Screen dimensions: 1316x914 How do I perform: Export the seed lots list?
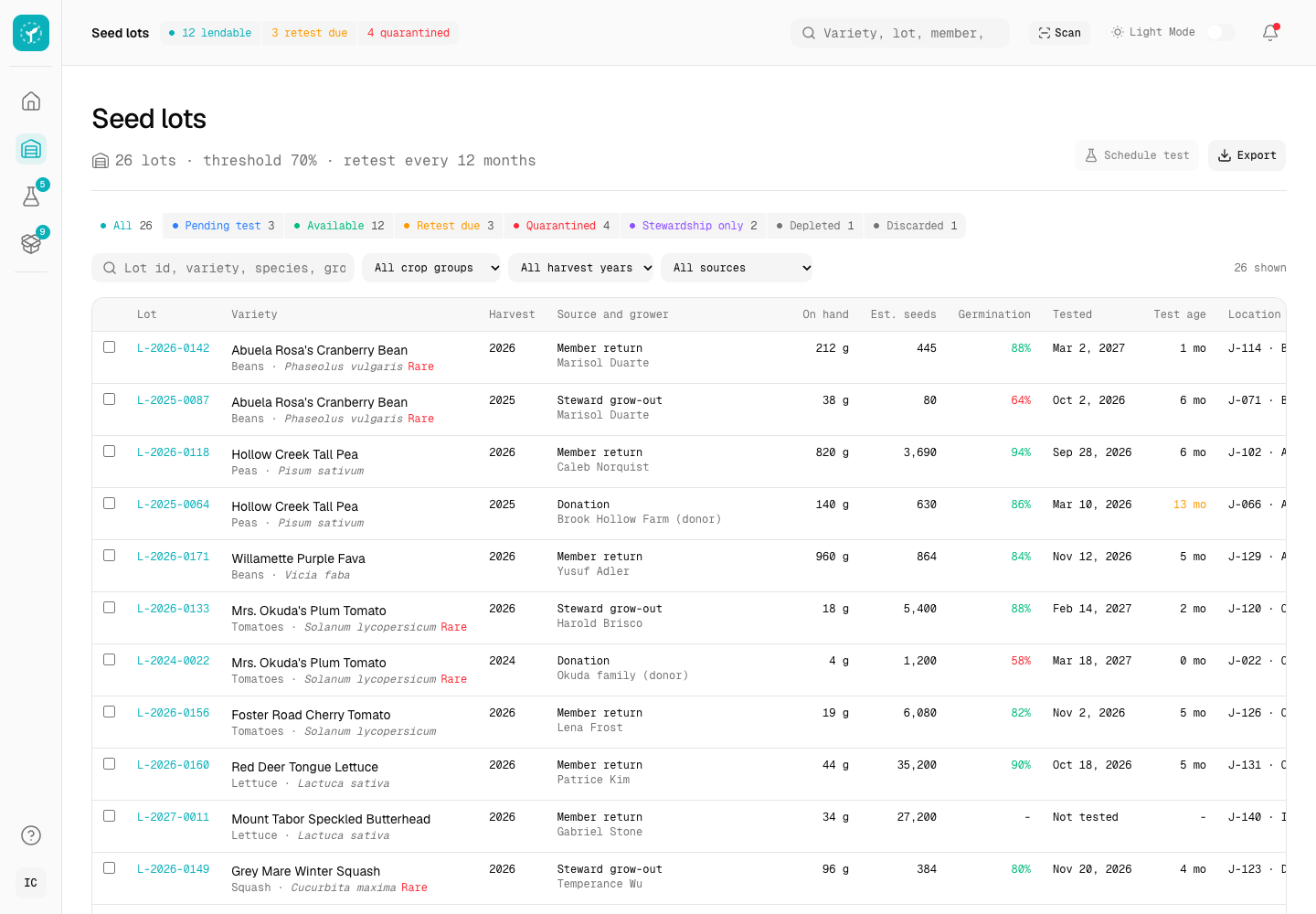point(1247,155)
